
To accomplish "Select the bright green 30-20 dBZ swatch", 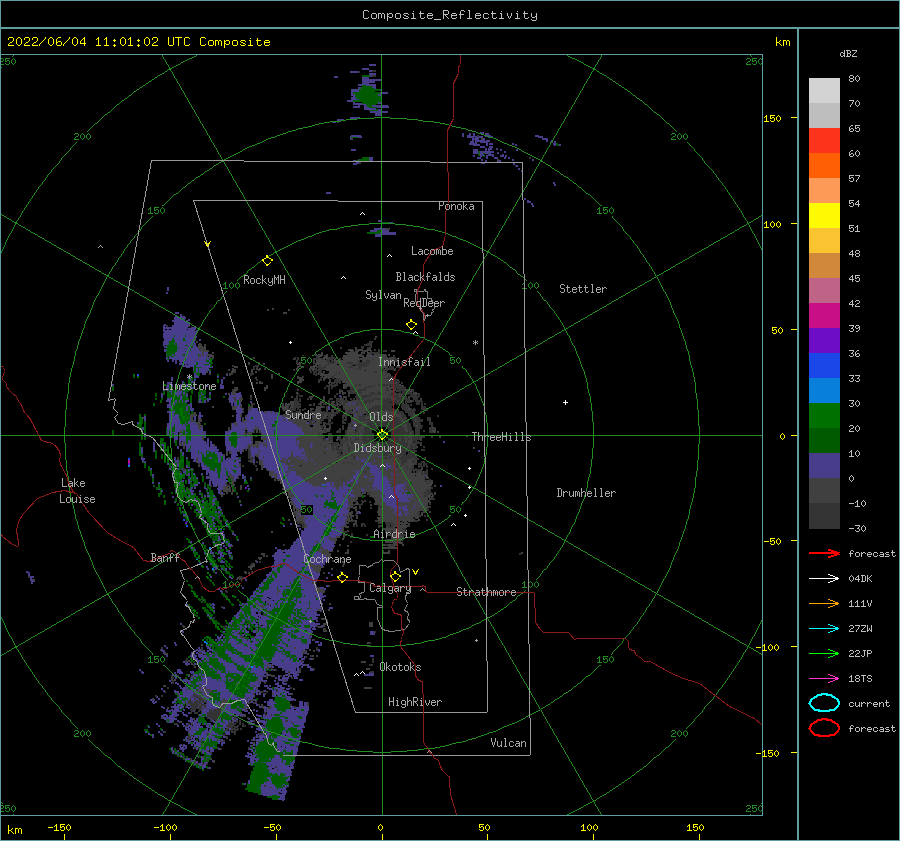I will tap(824, 415).
